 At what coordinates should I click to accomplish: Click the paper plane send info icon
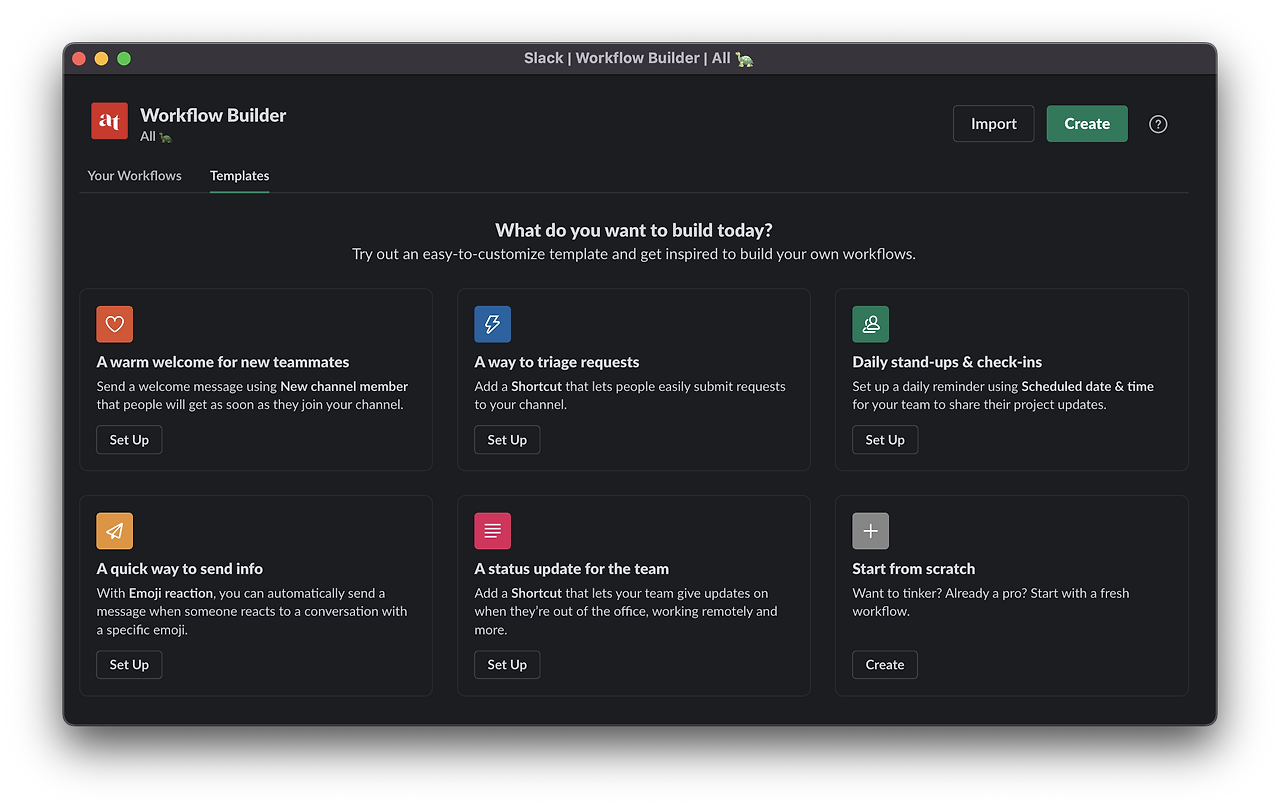tap(115, 531)
